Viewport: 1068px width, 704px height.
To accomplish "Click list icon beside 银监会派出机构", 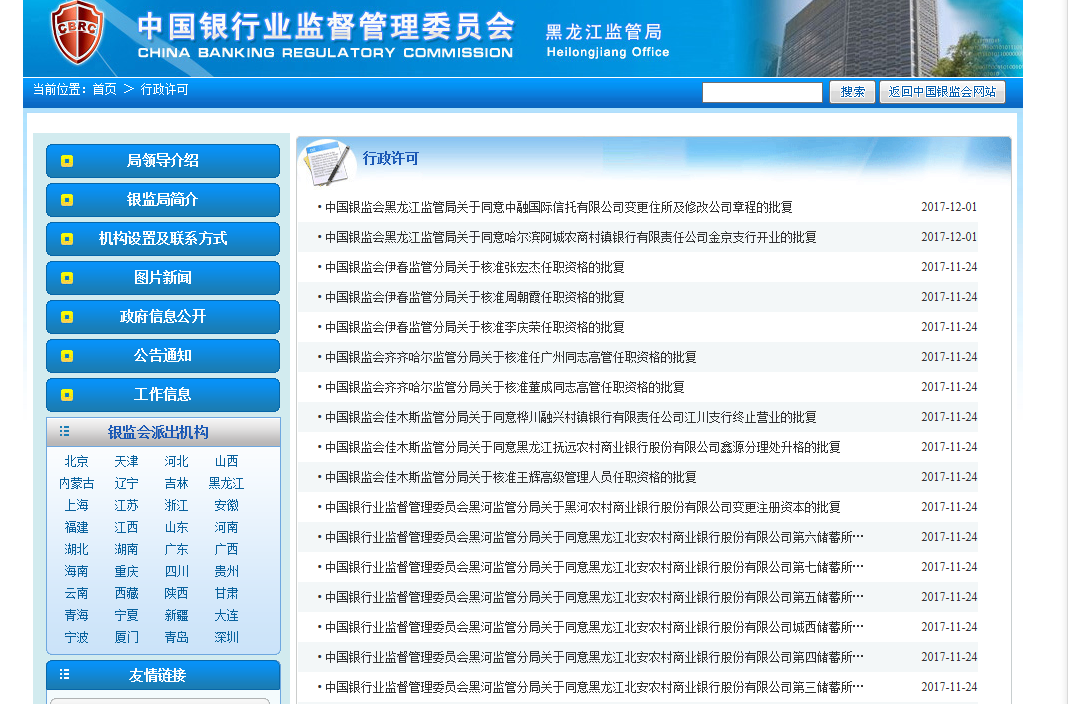I will pyautogui.click(x=65, y=431).
